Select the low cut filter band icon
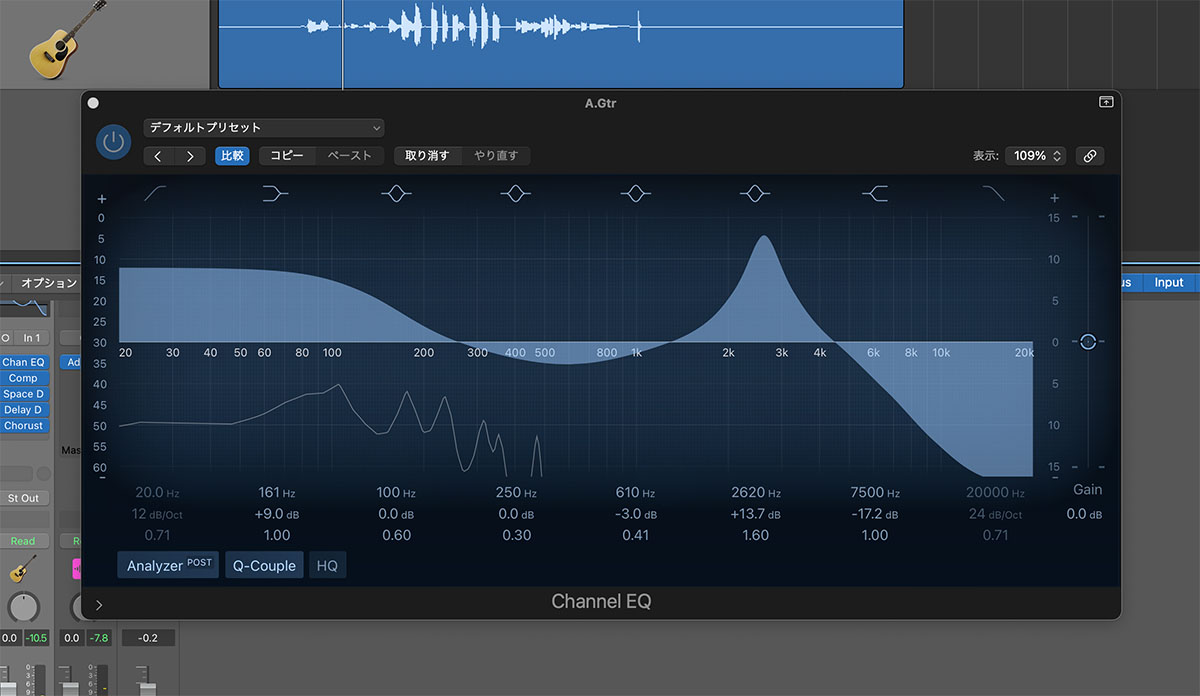Viewport: 1200px width, 696px height. pos(156,194)
